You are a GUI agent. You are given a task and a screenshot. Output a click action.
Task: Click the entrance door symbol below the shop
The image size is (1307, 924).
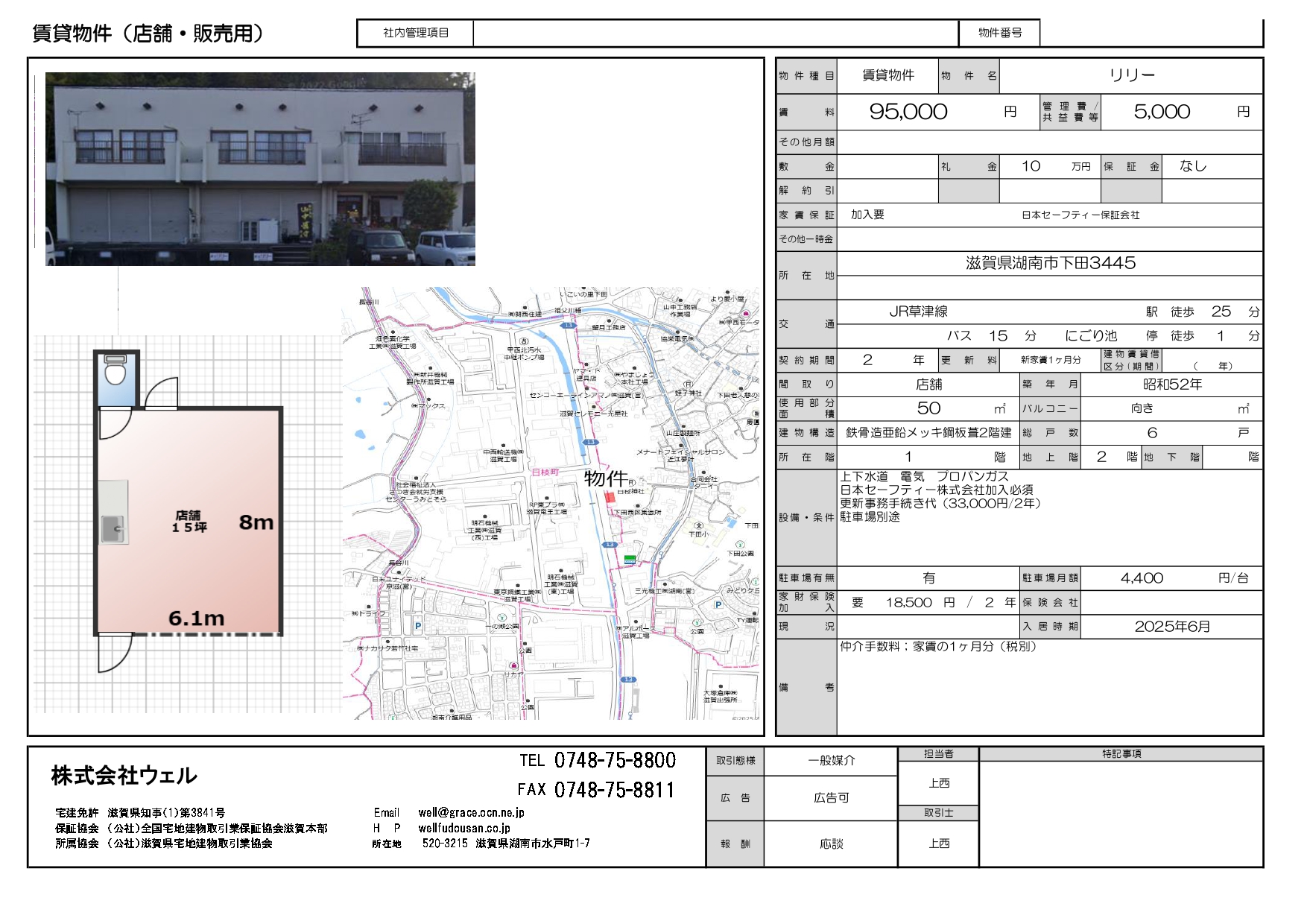[113, 652]
